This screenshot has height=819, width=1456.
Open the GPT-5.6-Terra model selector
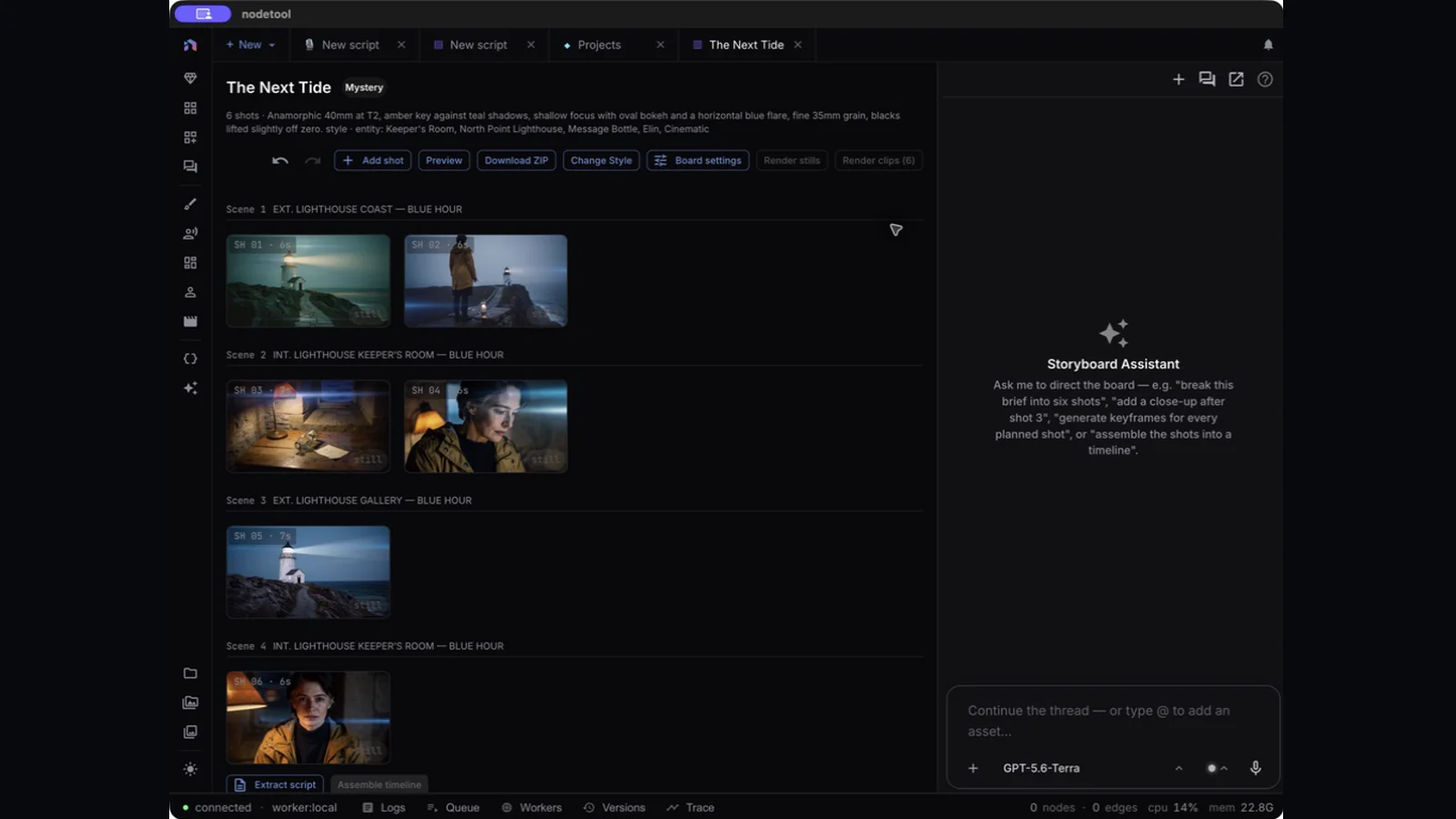[x=1092, y=768]
